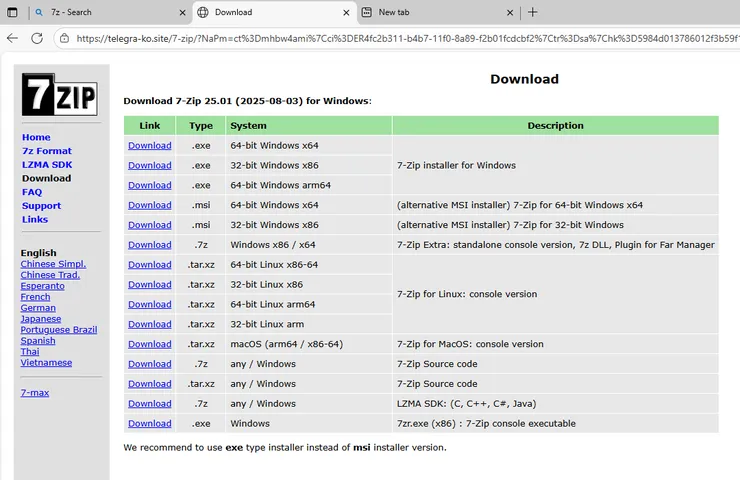Click the 'Download' page heading

[524, 79]
